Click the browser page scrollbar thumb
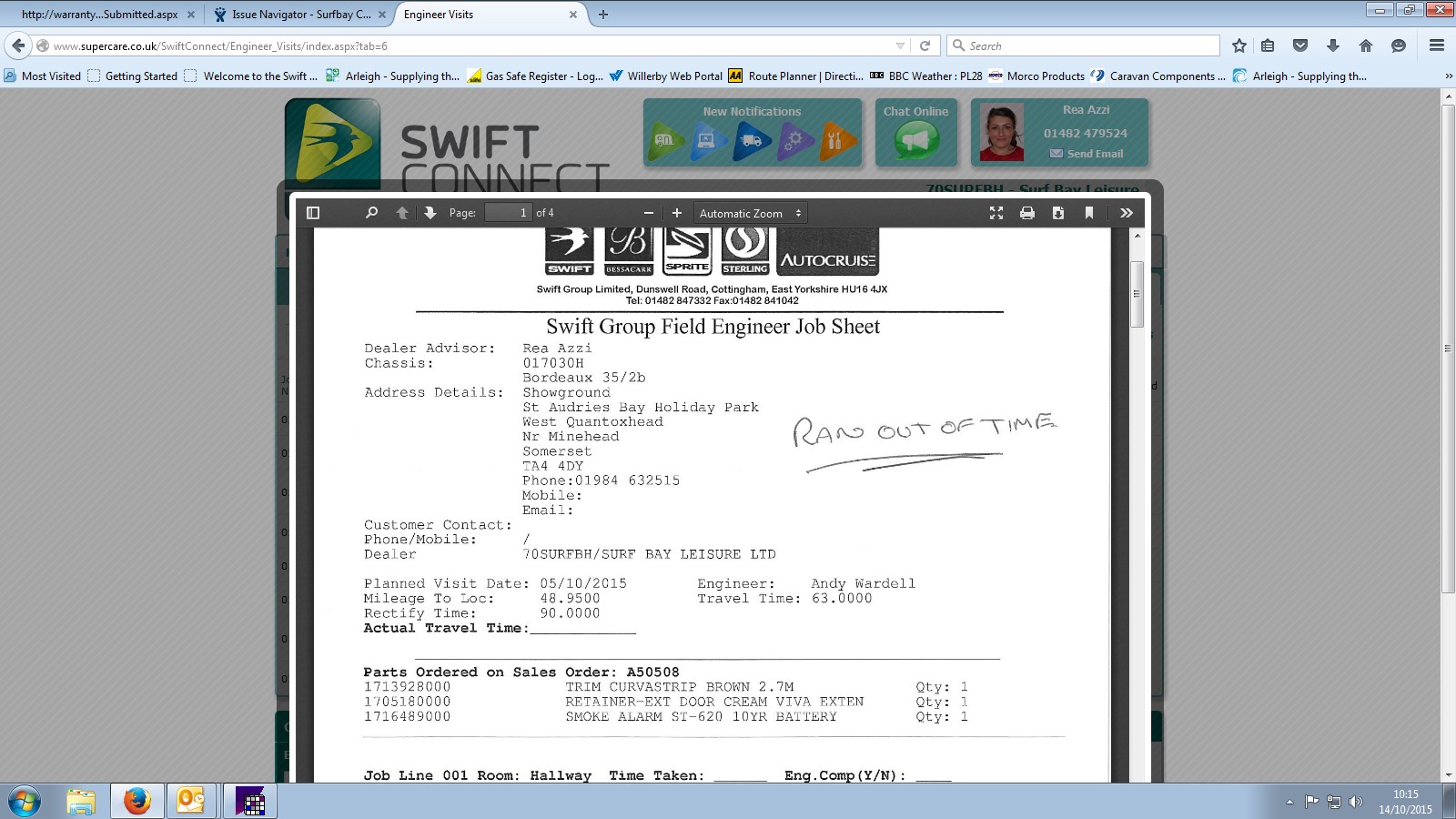 pyautogui.click(x=1448, y=349)
